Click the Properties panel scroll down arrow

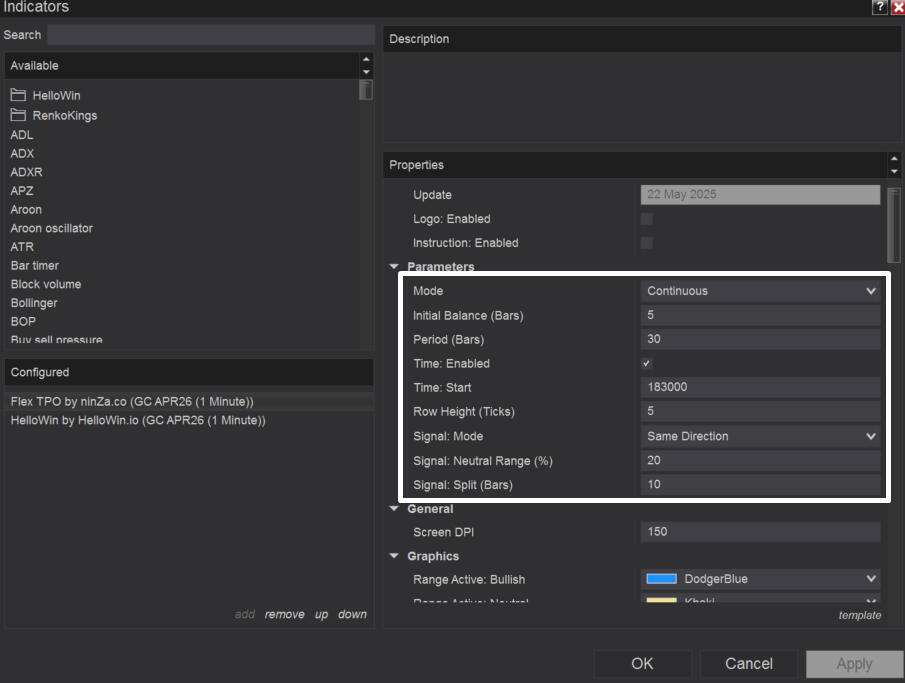pos(894,171)
